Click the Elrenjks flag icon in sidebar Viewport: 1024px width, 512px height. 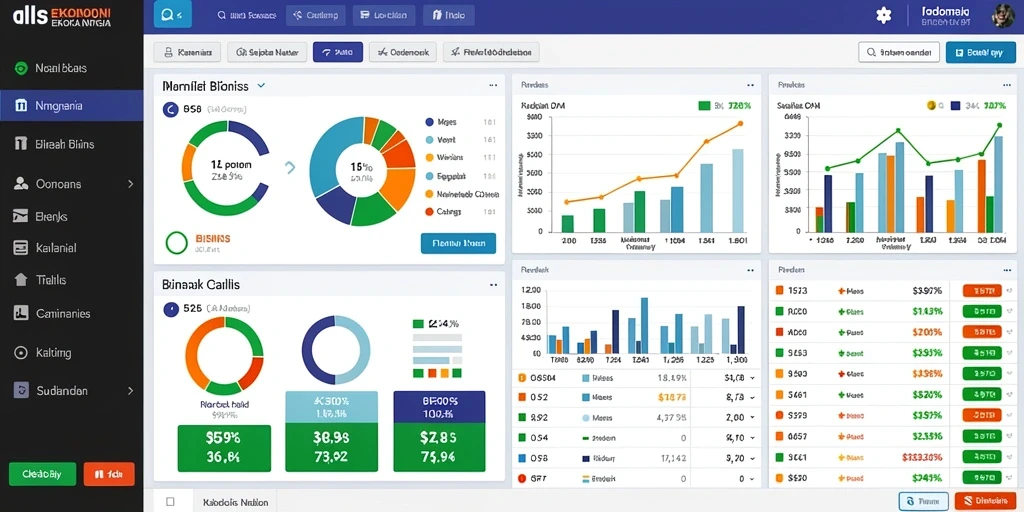click(x=21, y=216)
